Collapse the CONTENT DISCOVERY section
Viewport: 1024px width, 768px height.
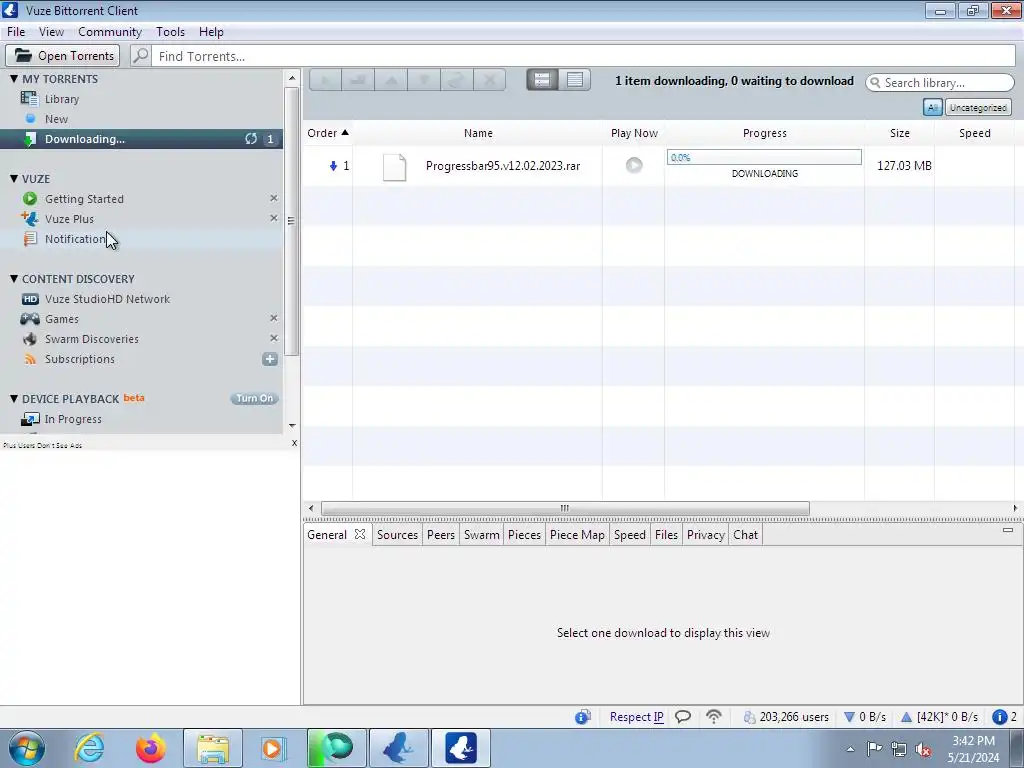[x=14, y=278]
